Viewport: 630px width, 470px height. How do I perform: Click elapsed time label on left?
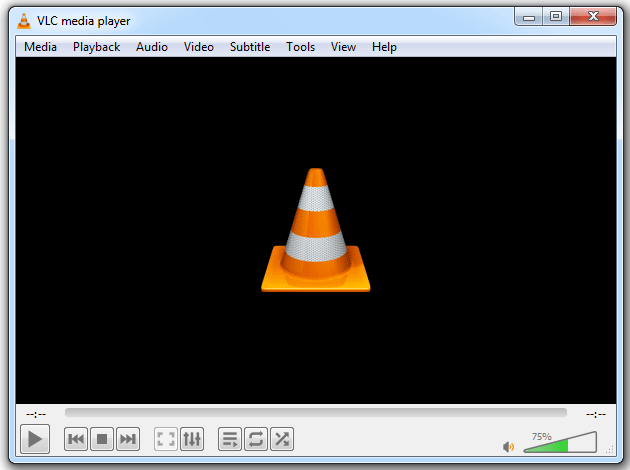coord(36,414)
